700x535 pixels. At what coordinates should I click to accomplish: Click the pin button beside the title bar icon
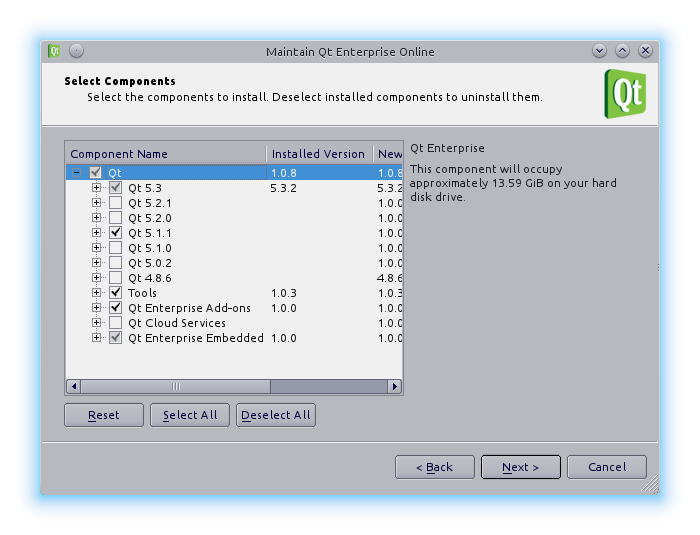(x=76, y=50)
